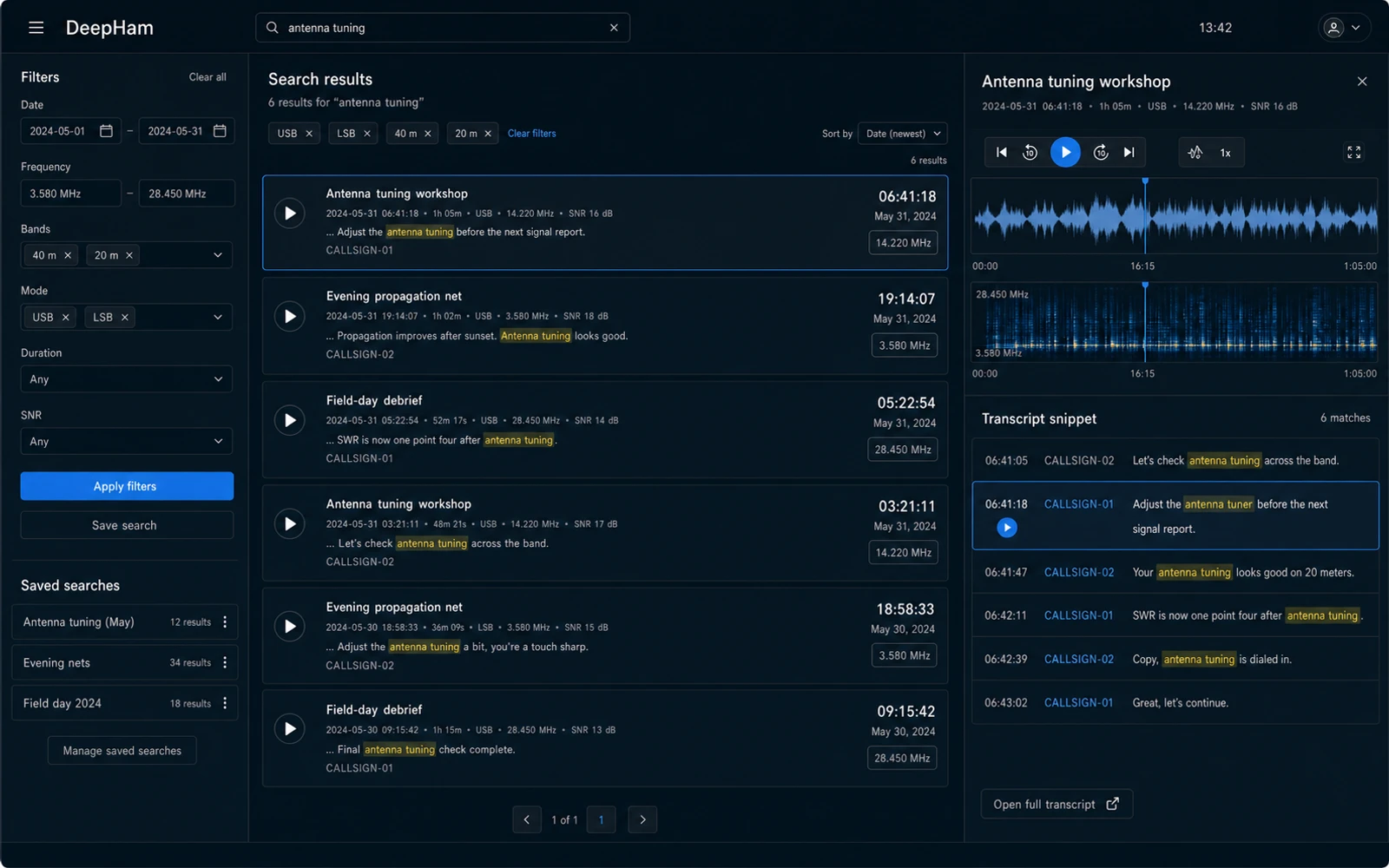
Task: Play the 06:41:18 Antenna tuning workshop result
Action: (x=290, y=214)
